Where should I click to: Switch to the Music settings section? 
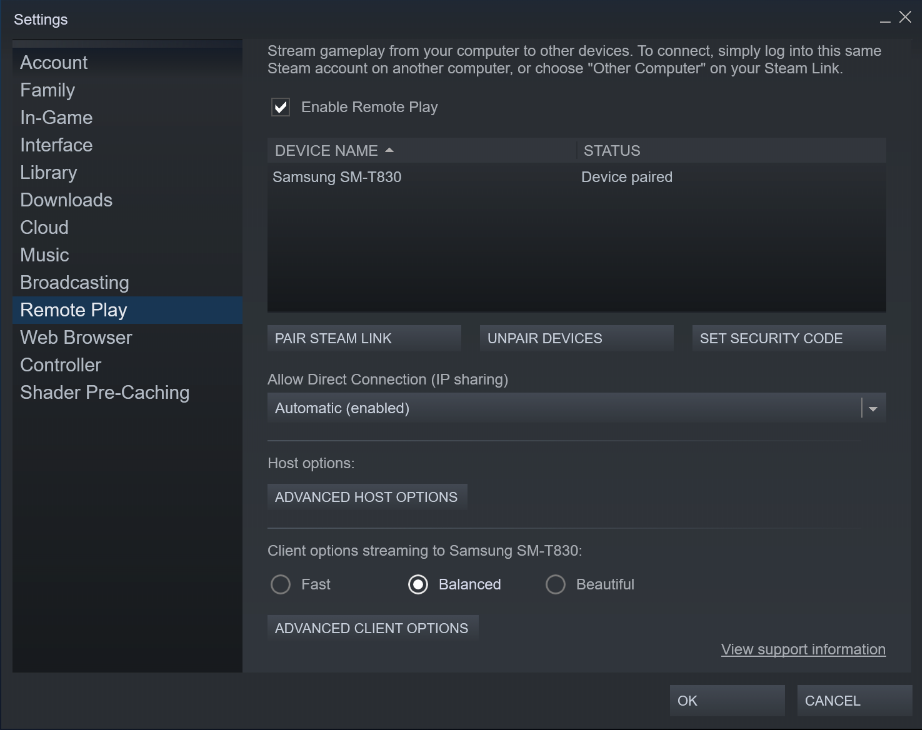point(44,255)
